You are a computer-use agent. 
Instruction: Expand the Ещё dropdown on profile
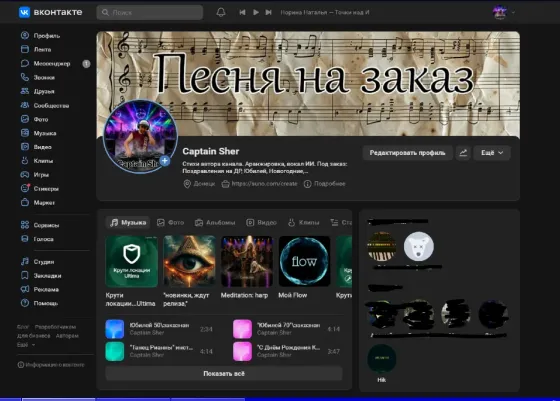492,153
